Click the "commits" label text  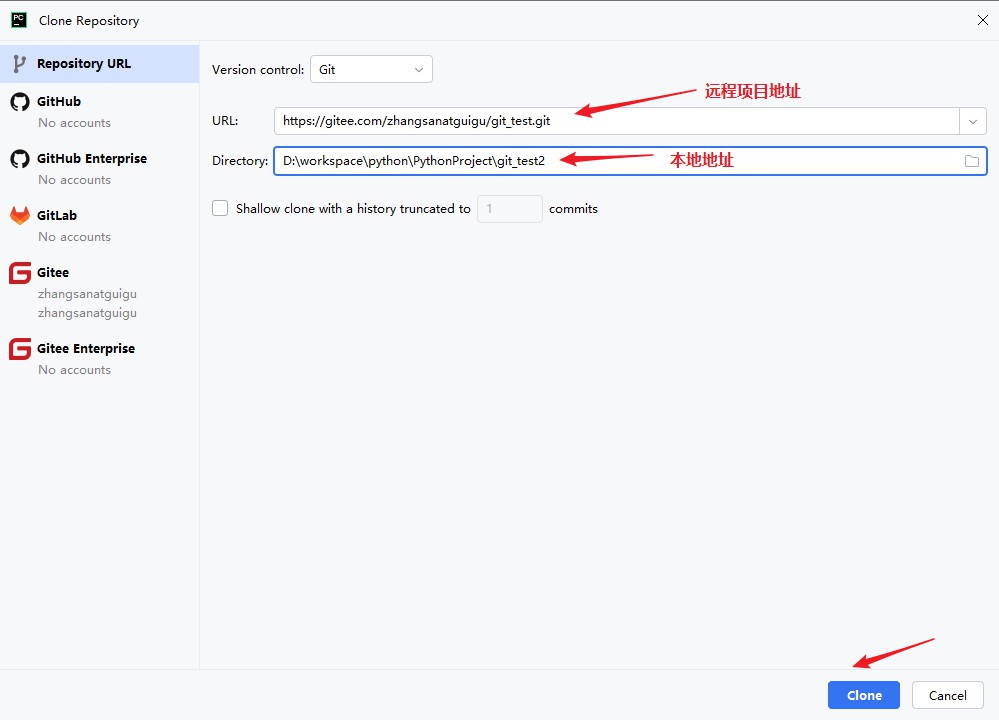point(573,209)
